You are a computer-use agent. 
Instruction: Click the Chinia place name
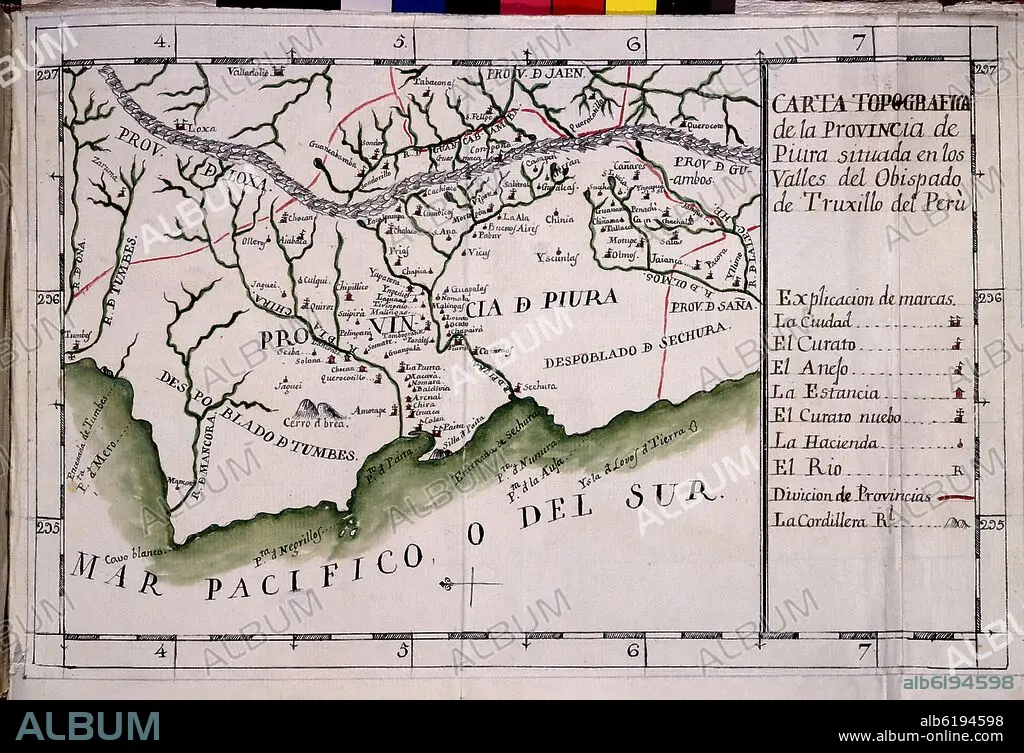point(559,219)
